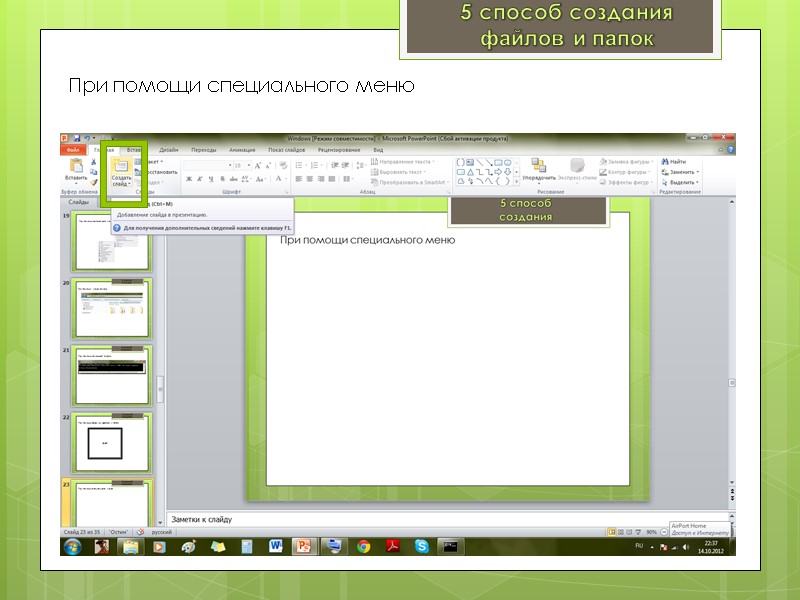Open the Переходы ribbon tab
The image size is (800, 600).
pos(204,150)
